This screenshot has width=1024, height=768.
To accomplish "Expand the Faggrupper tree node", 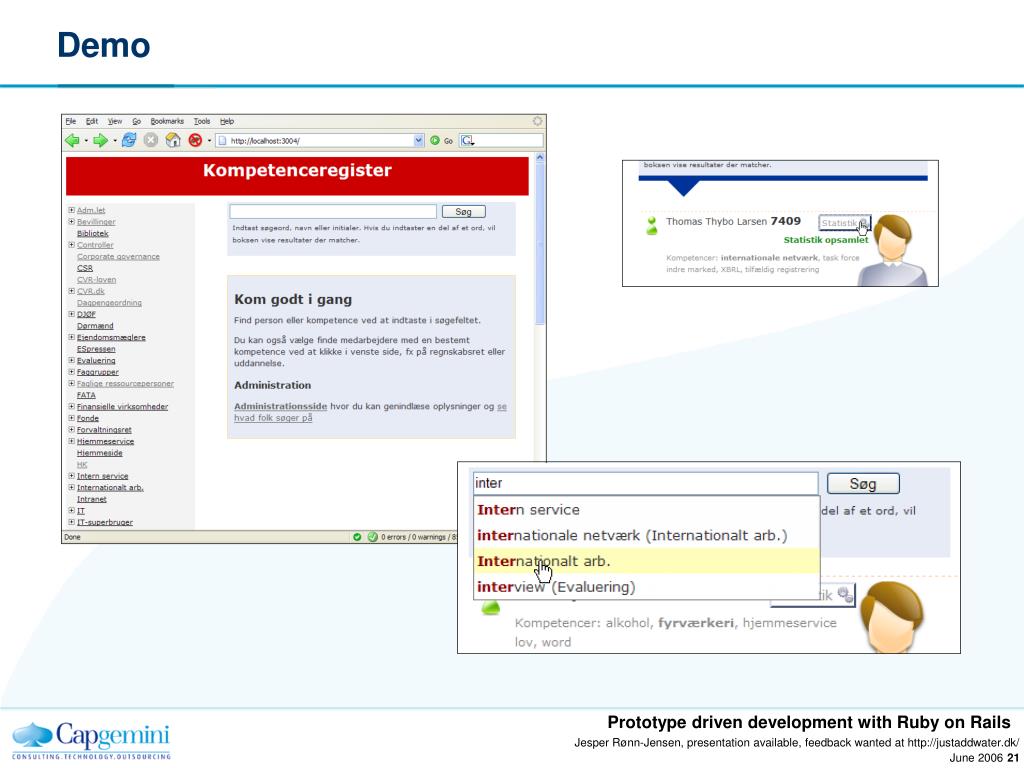I will point(72,372).
